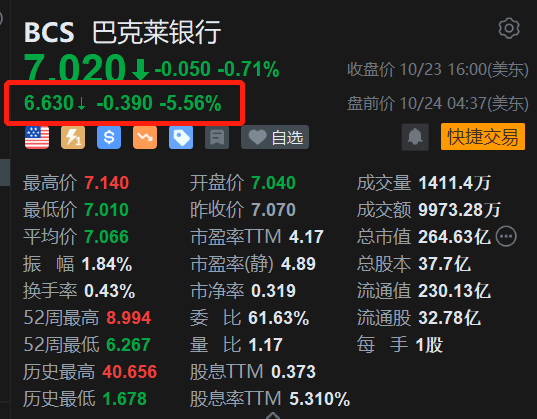Viewport: 537px width, 419px height.
Task: Click the bell alert icon
Action: [415, 137]
